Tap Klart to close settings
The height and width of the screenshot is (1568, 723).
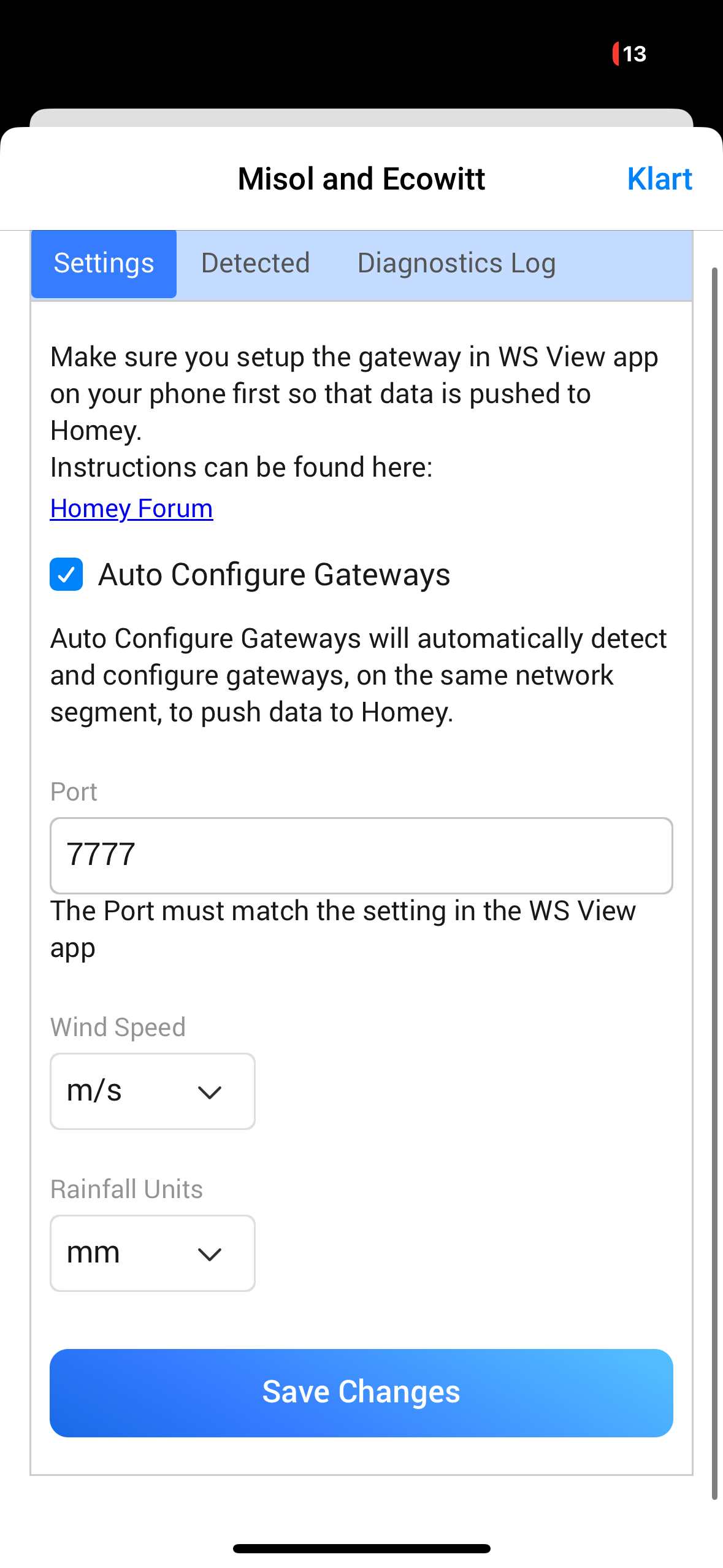click(x=659, y=179)
